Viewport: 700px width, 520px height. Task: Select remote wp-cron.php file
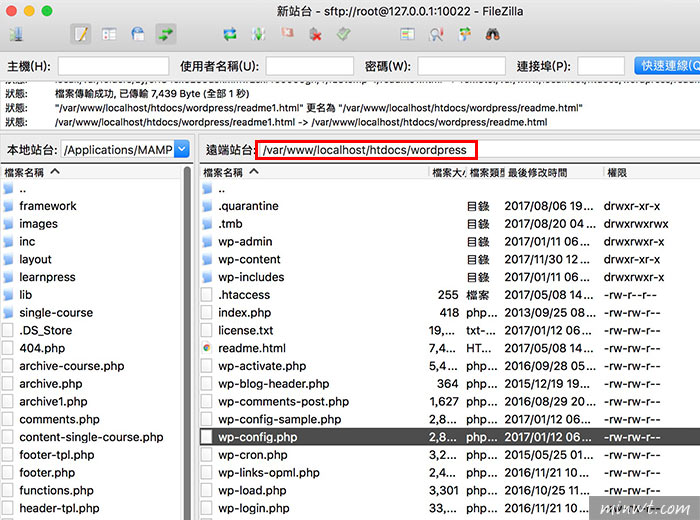(253, 455)
